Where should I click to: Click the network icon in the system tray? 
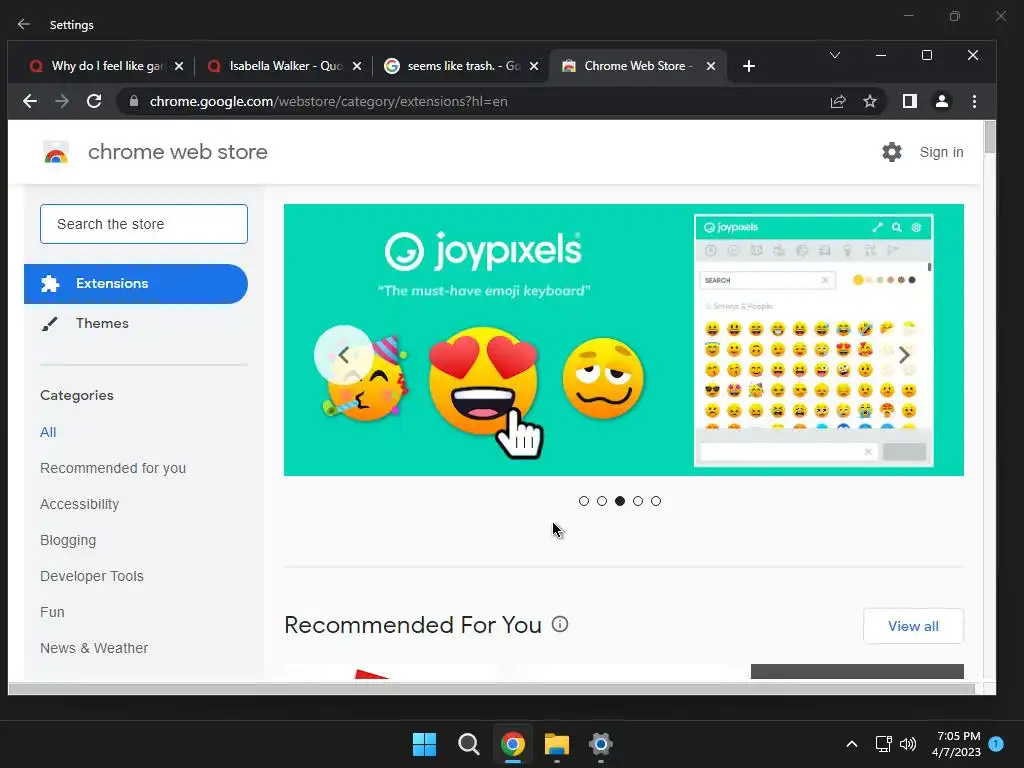pos(883,744)
